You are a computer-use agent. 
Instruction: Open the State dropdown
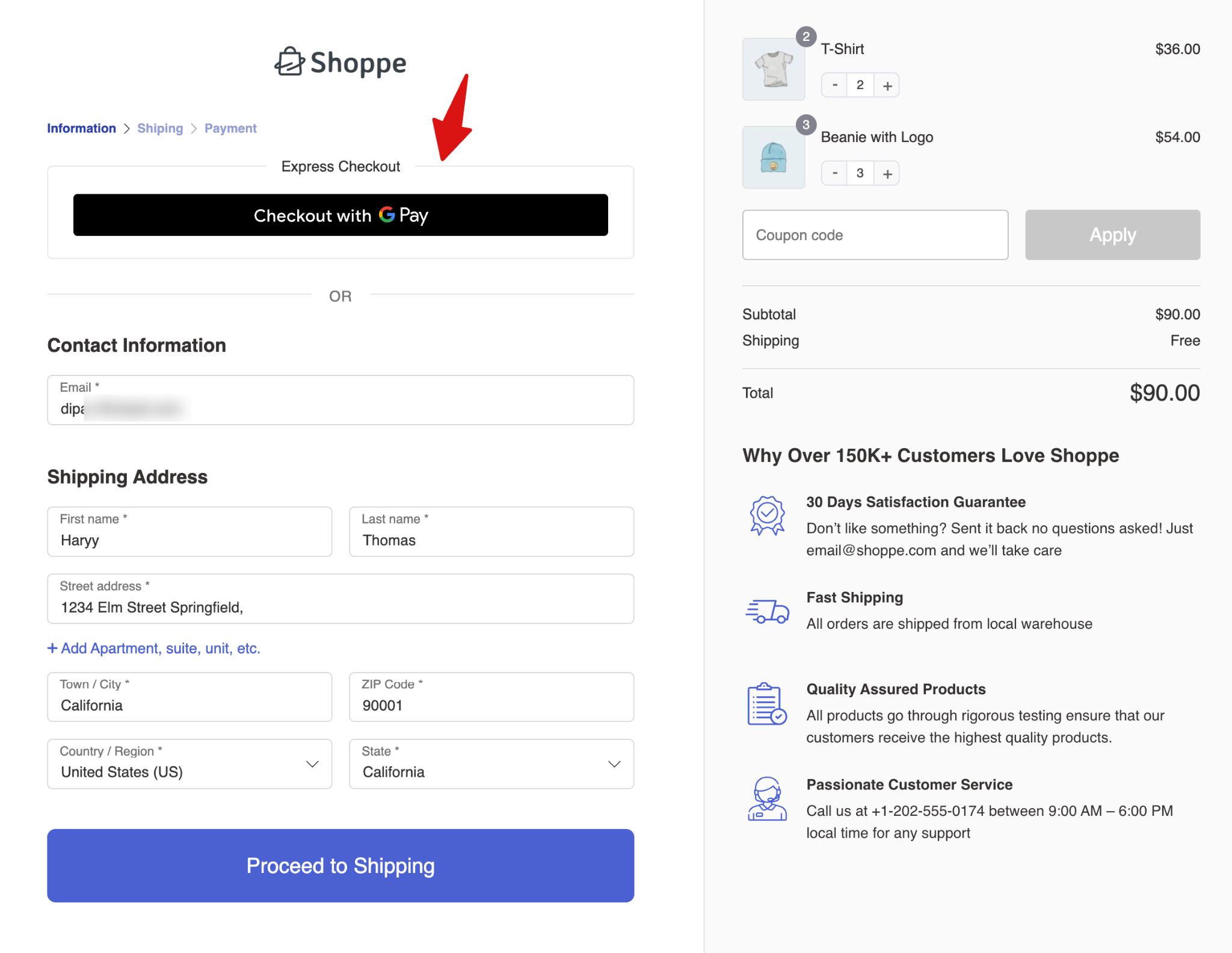[491, 763]
